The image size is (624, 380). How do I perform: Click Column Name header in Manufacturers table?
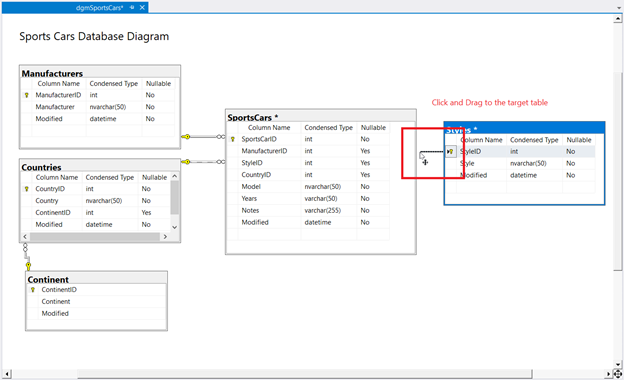58,84
